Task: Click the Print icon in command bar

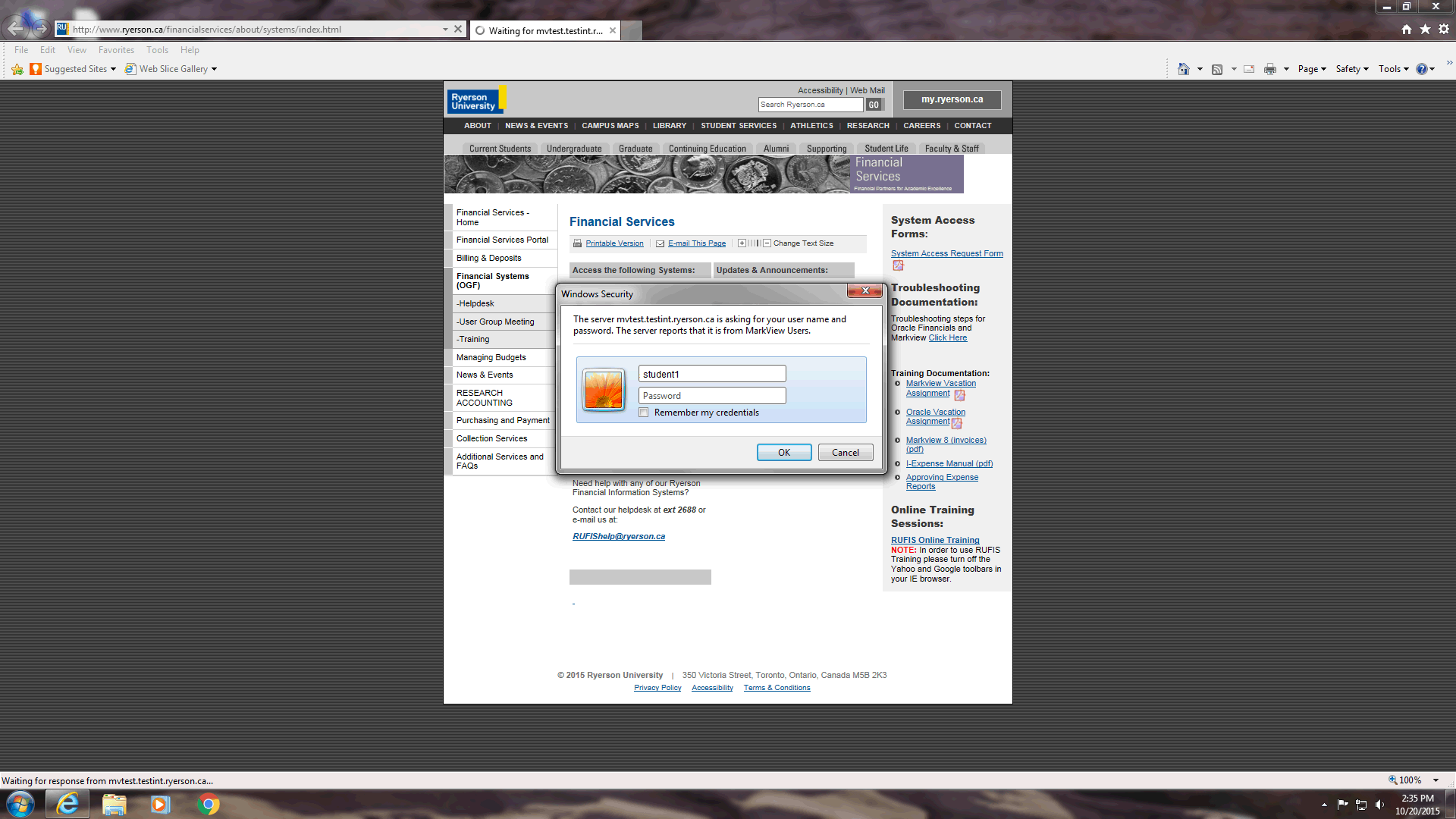Action: click(1269, 69)
